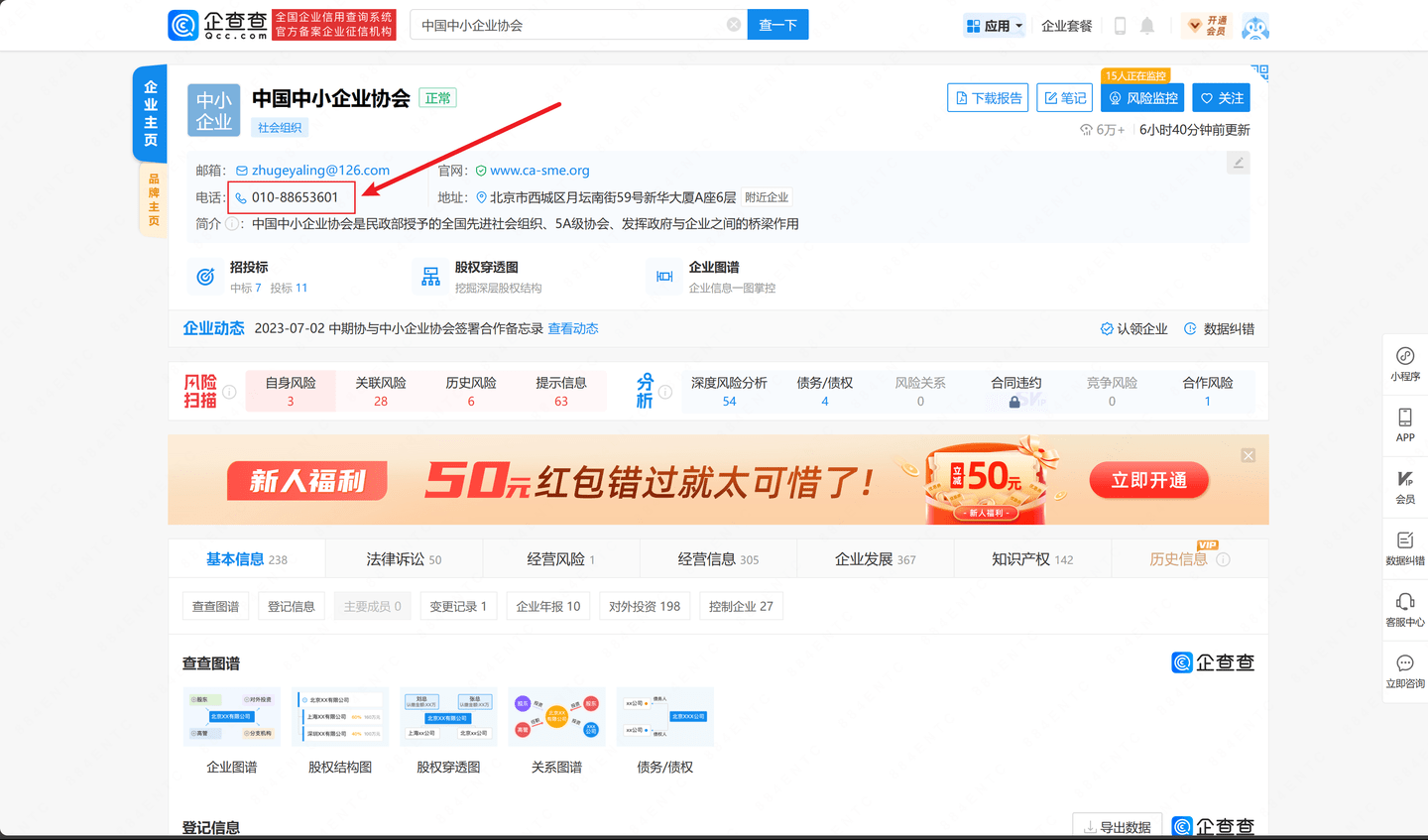This screenshot has width=1428, height=840.
Task: Click 开通会员 in the header
Action: tap(1207, 26)
